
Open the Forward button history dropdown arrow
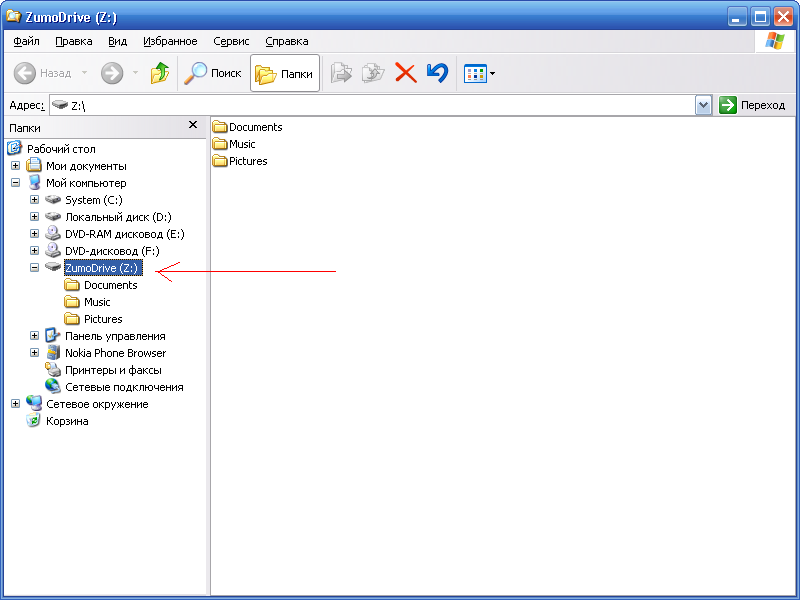tap(135, 73)
